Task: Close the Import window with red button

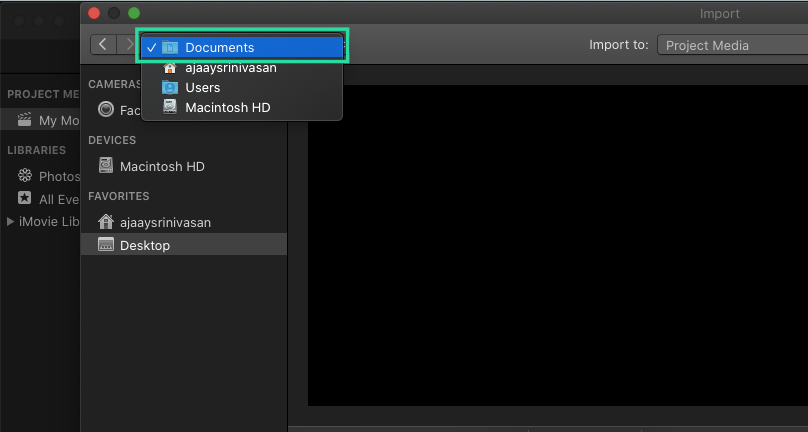Action: point(94,13)
